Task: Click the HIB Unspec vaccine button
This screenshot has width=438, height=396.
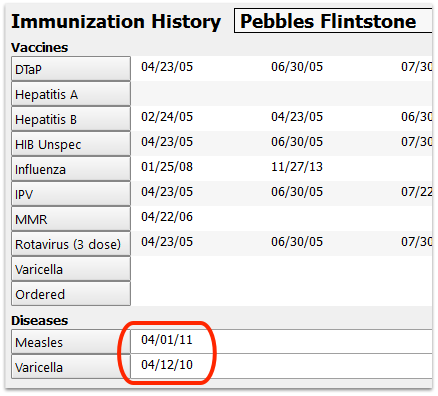Action: [71, 144]
